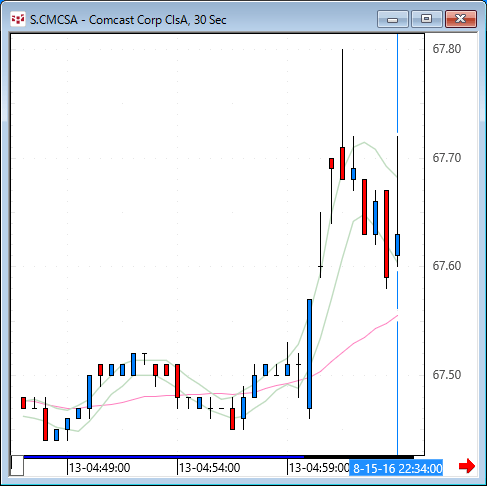Click the highlighted 8-15-16 22:34:00 cursor time

[396, 468]
